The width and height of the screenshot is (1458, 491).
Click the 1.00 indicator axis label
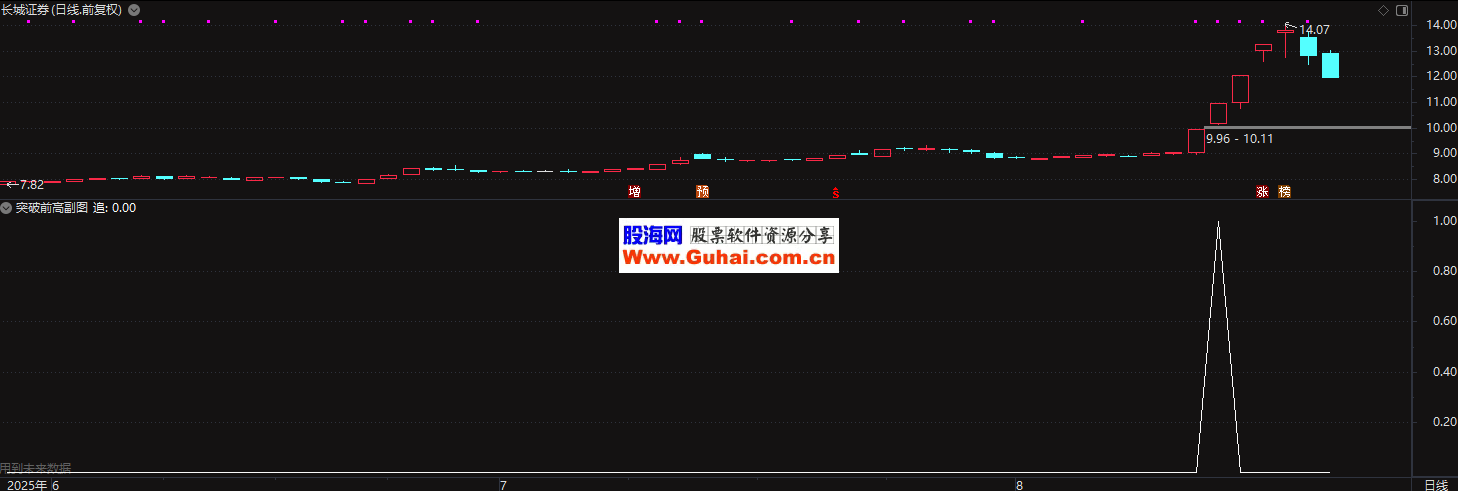1443,221
